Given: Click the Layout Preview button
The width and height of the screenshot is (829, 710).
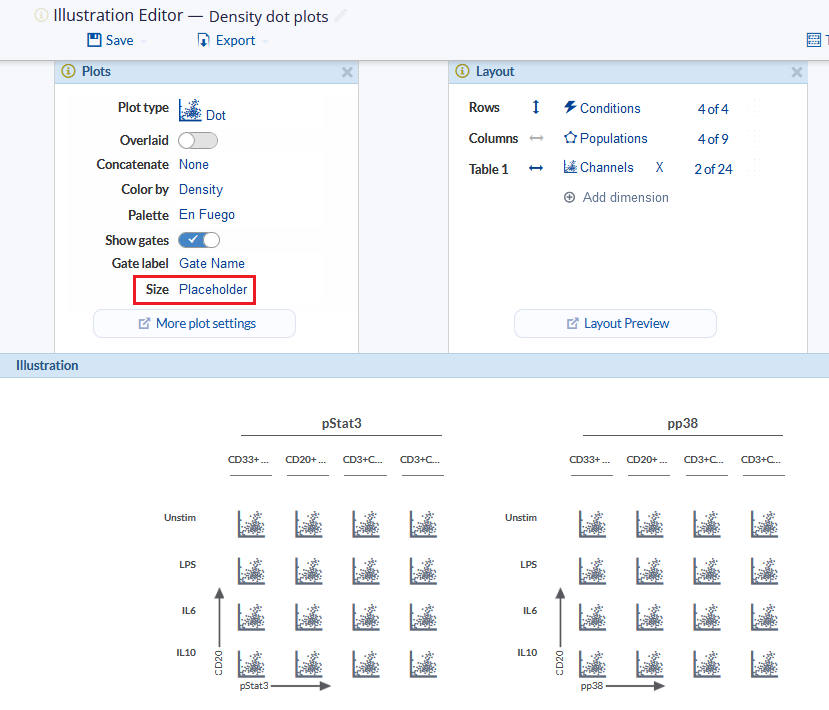Looking at the screenshot, I should (616, 324).
